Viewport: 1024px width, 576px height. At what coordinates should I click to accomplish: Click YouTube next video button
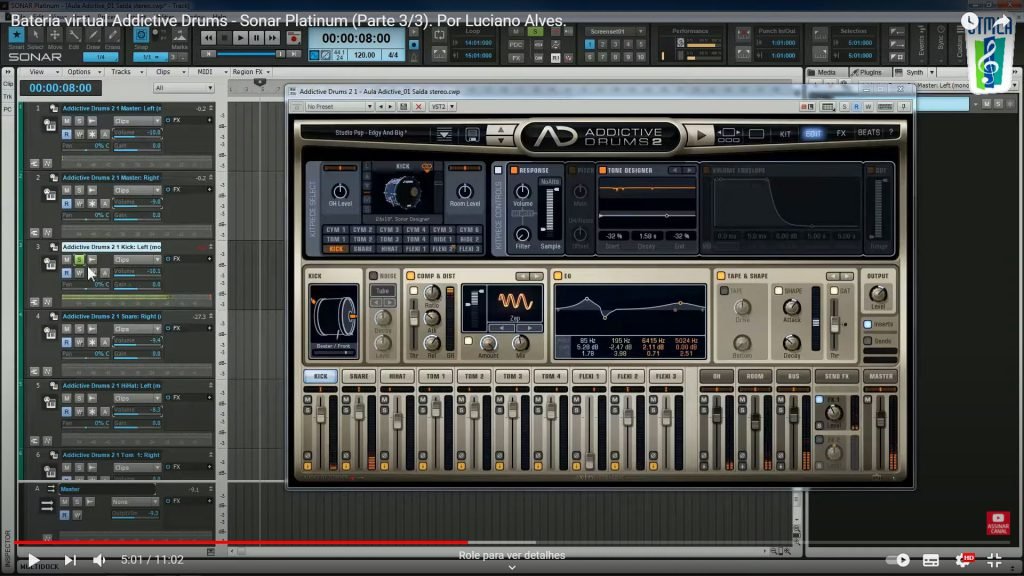point(70,560)
